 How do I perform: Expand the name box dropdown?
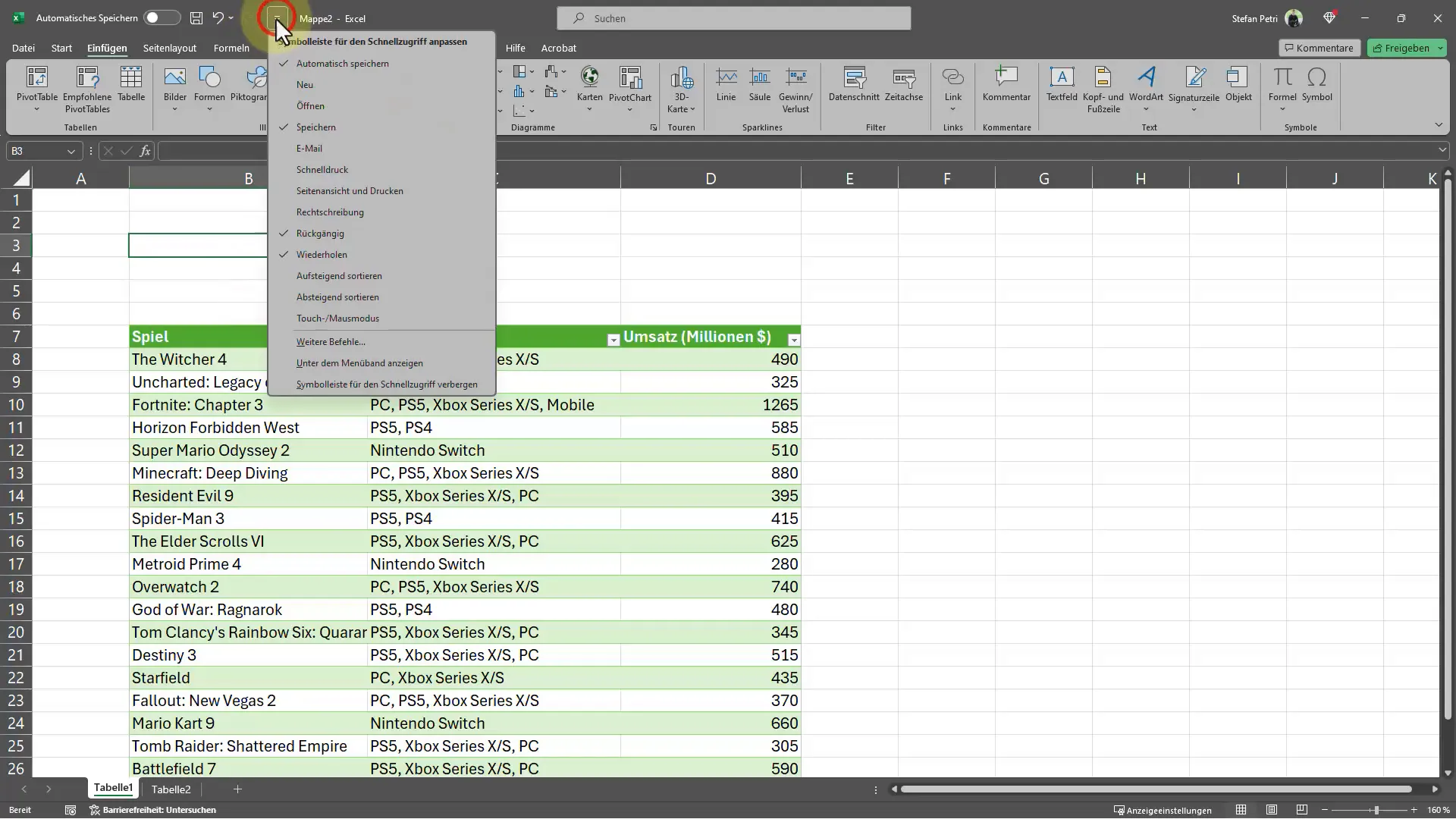pyautogui.click(x=71, y=151)
